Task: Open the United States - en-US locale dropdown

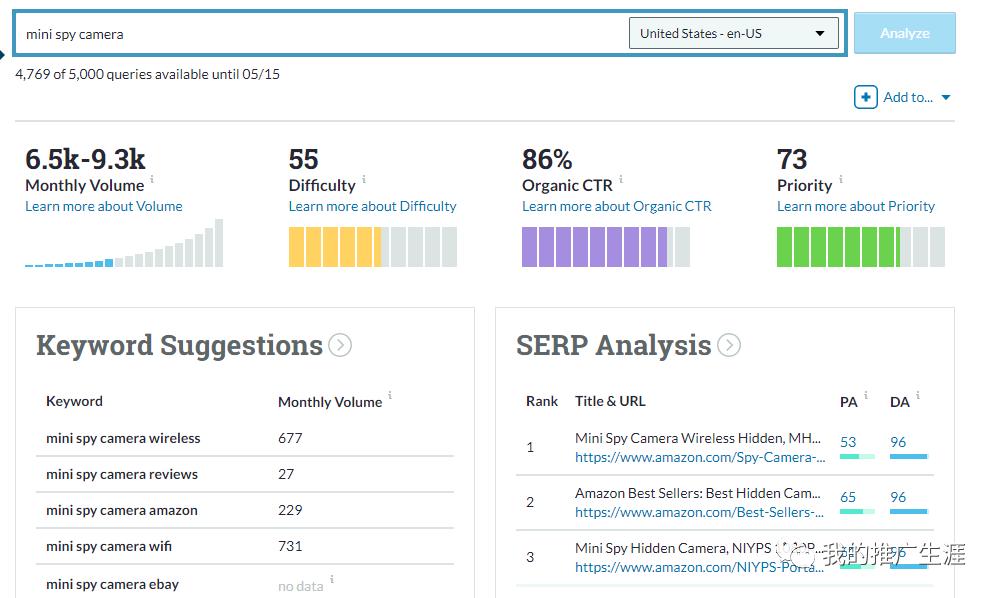Action: click(733, 33)
